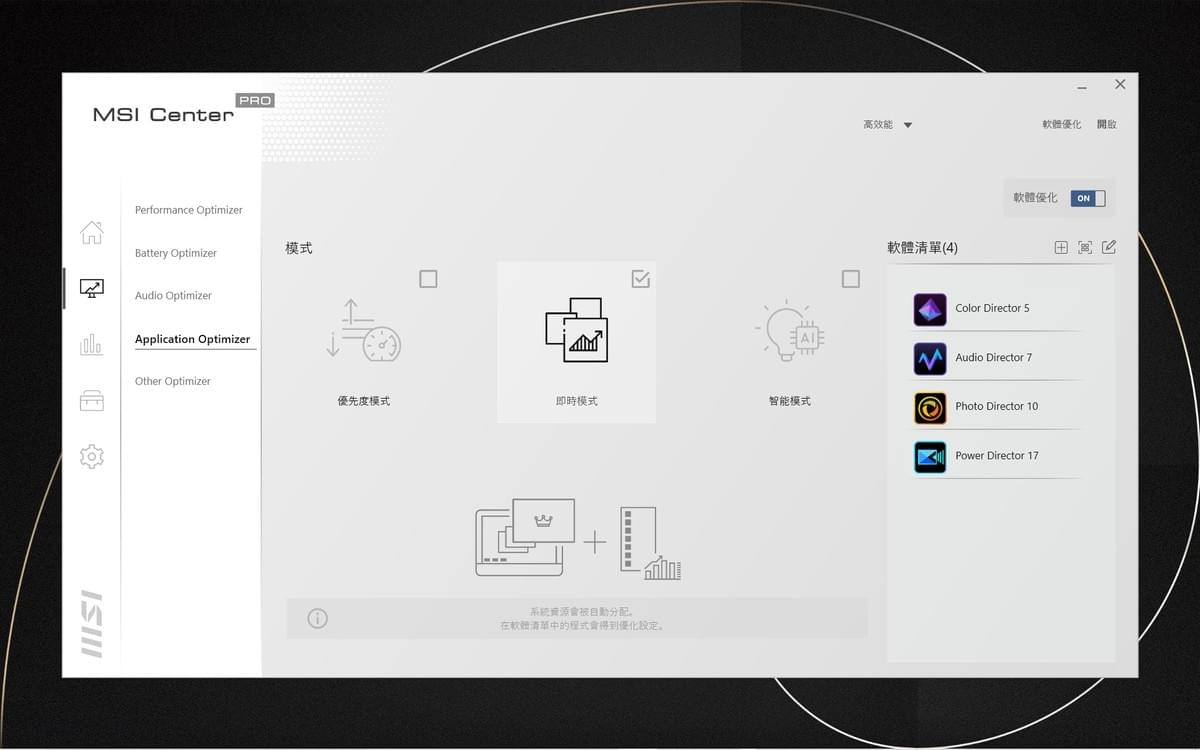Image resolution: width=1200 pixels, height=750 pixels.
Task: Click the scan software icon in list header
Action: tap(1085, 247)
